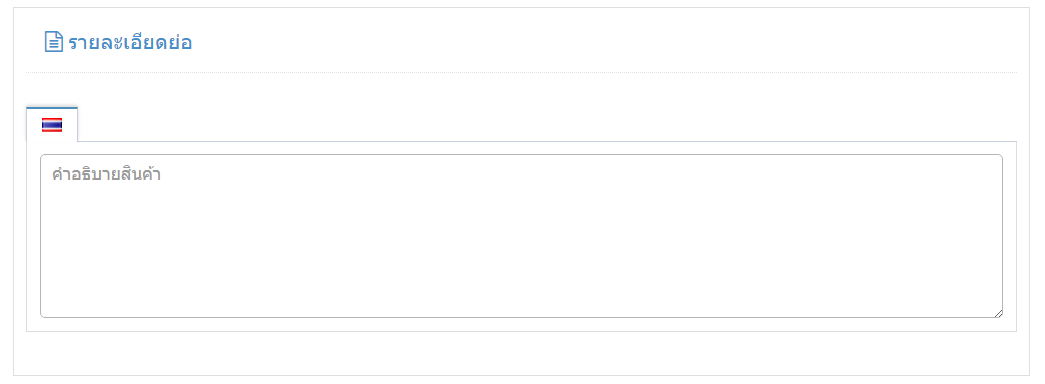Click the paper sheet icon before the heading
This screenshot has width=1045, height=384.
click(53, 42)
